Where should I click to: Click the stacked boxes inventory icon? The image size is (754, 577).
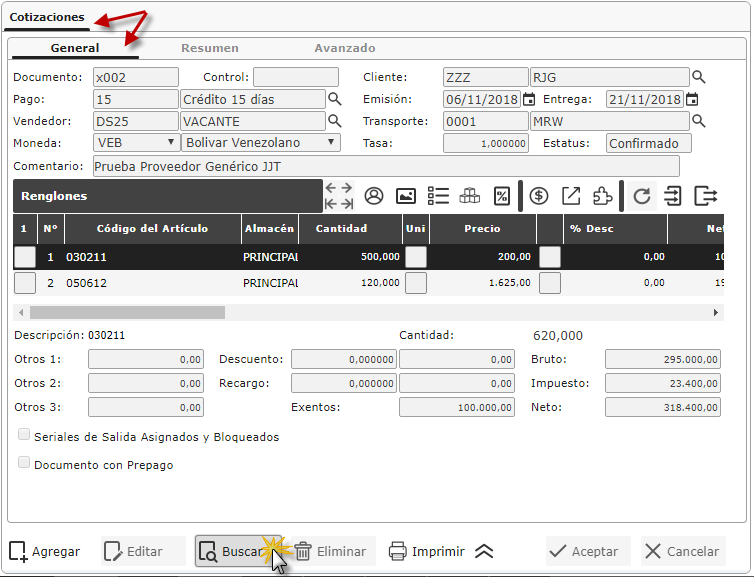tap(470, 196)
